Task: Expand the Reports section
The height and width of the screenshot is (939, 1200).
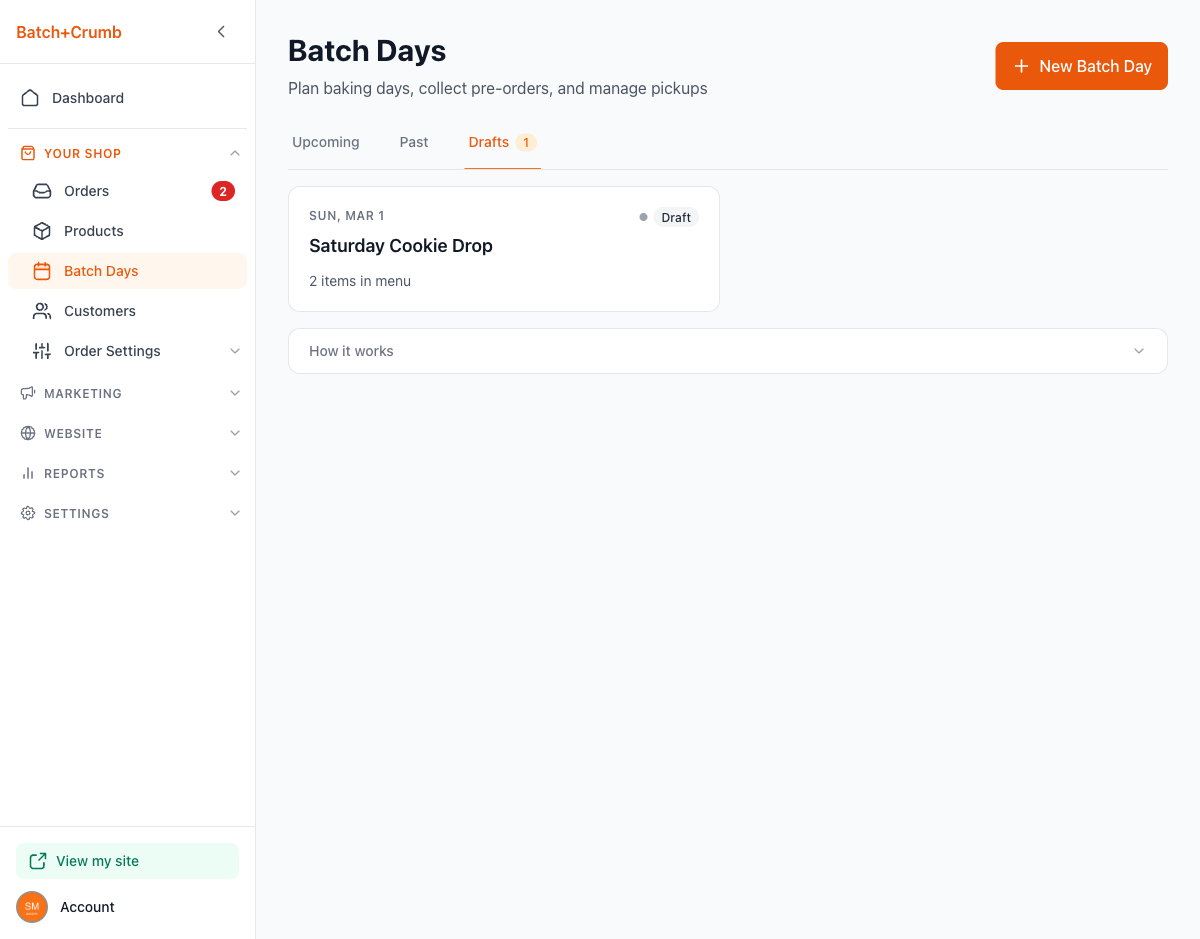Action: click(x=235, y=473)
